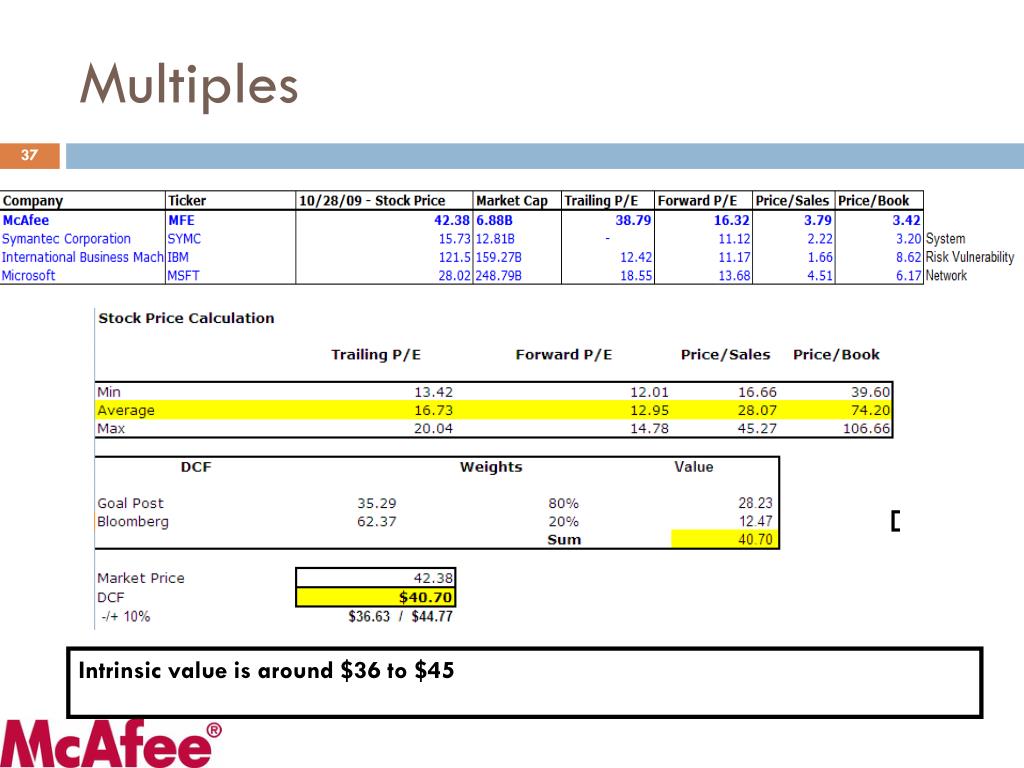The image size is (1024, 768).
Task: Click the Value column heading
Action: pos(694,467)
